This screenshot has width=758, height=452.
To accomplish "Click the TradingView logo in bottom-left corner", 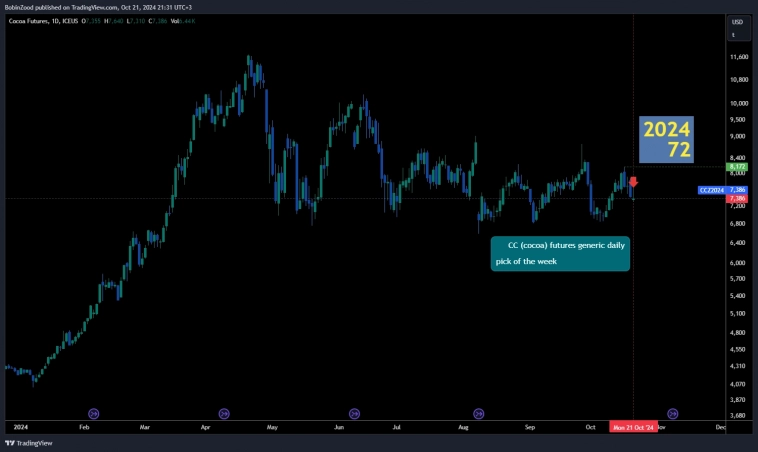I will pyautogui.click(x=29, y=442).
